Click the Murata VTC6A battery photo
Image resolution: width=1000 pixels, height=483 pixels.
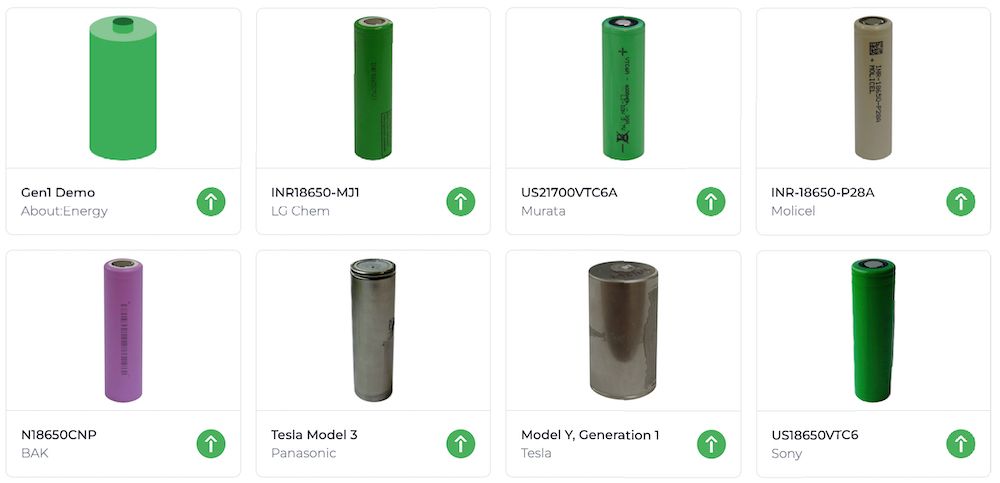pyautogui.click(x=623, y=88)
